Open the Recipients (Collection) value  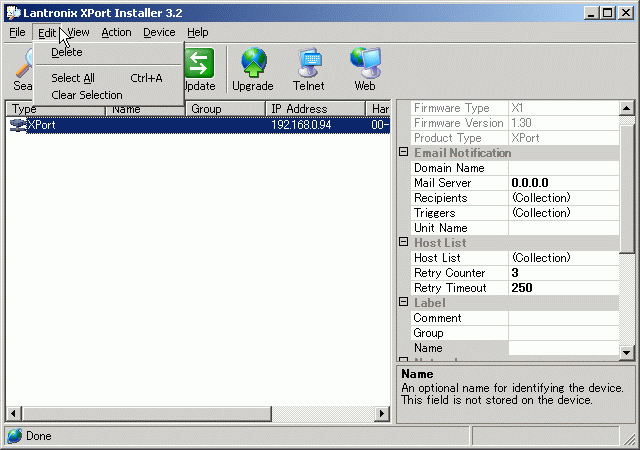(x=564, y=198)
